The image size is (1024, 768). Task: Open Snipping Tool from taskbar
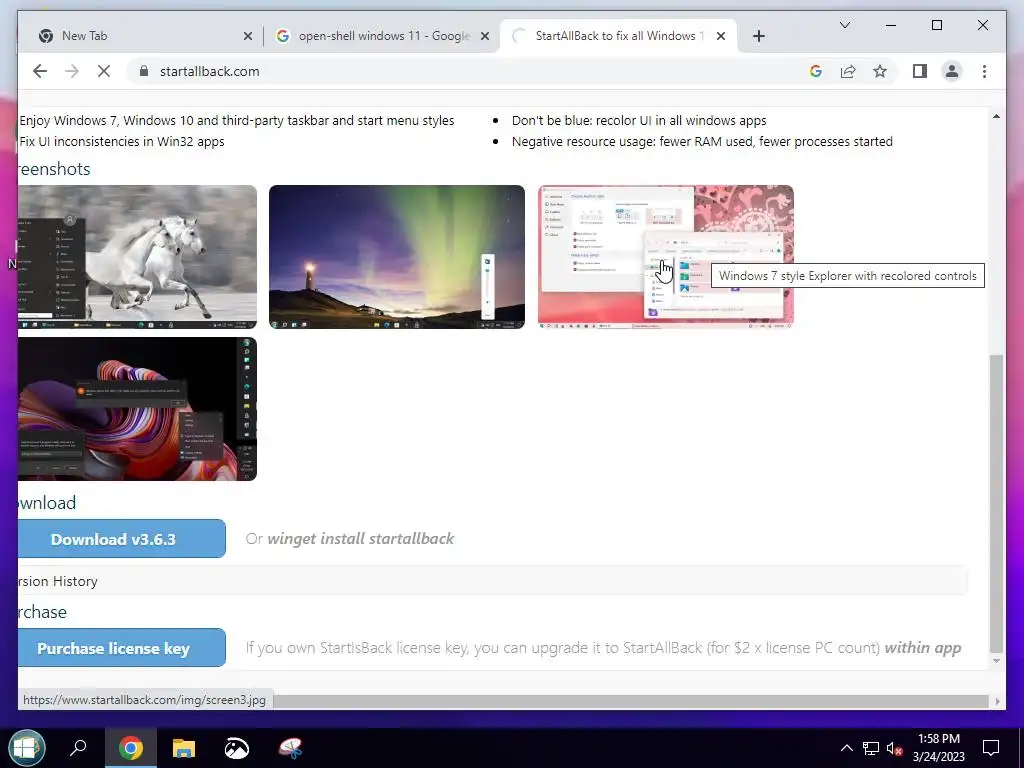290,748
